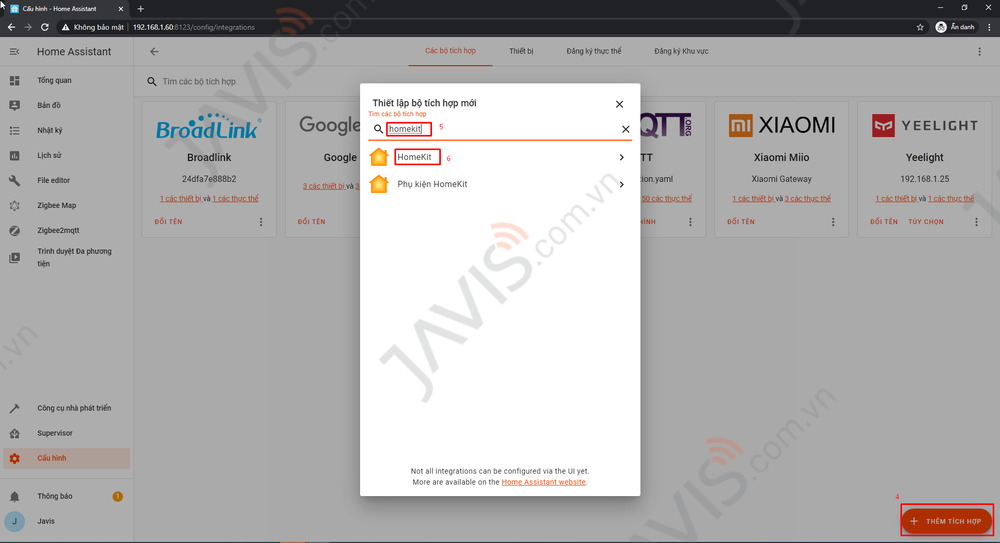Select Phụ kiện HomeKit from results
1000x543 pixels.
coord(500,184)
